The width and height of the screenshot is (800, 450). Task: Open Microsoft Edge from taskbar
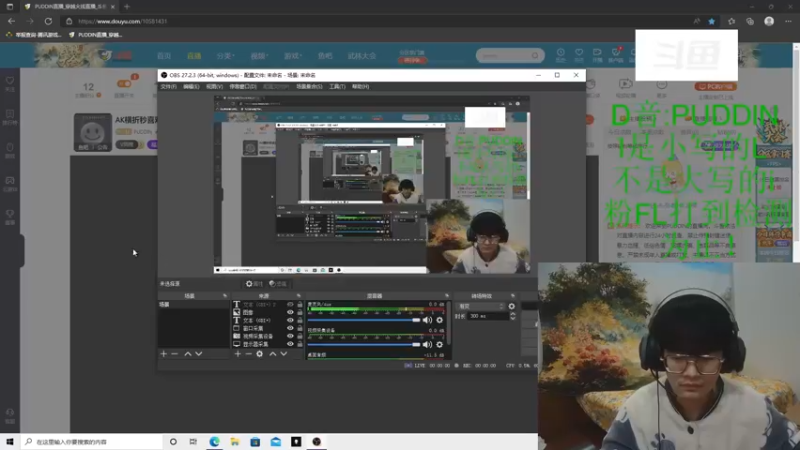click(214, 442)
